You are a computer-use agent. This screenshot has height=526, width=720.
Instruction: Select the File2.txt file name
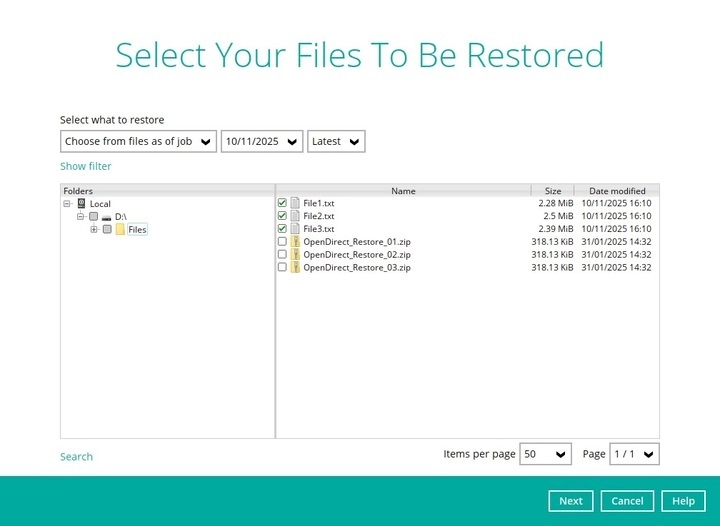tap(319, 216)
